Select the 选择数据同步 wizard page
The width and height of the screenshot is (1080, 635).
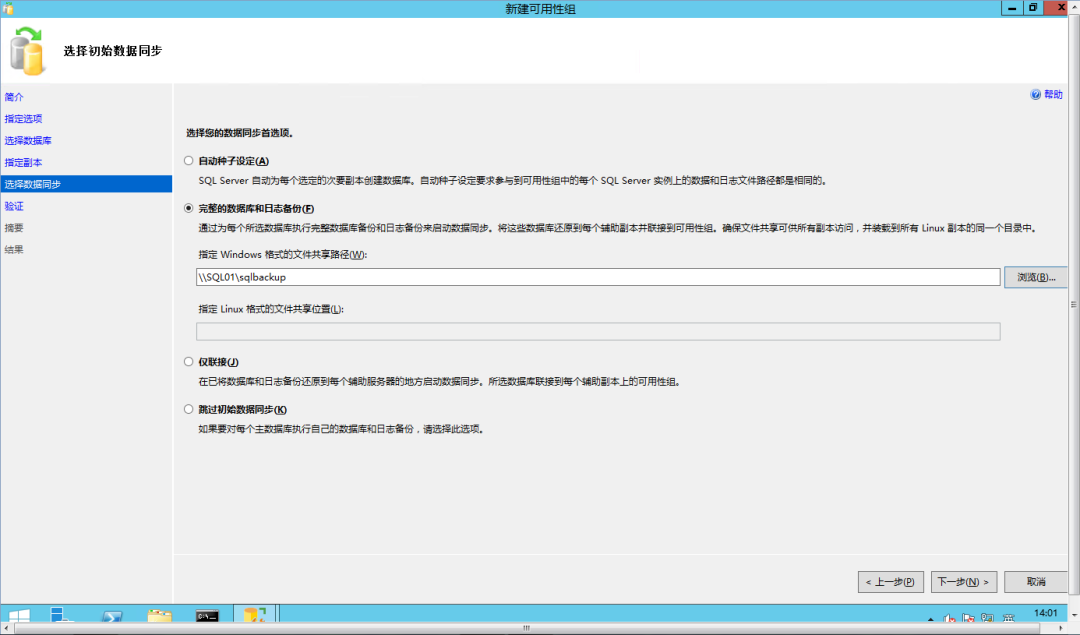(x=86, y=184)
